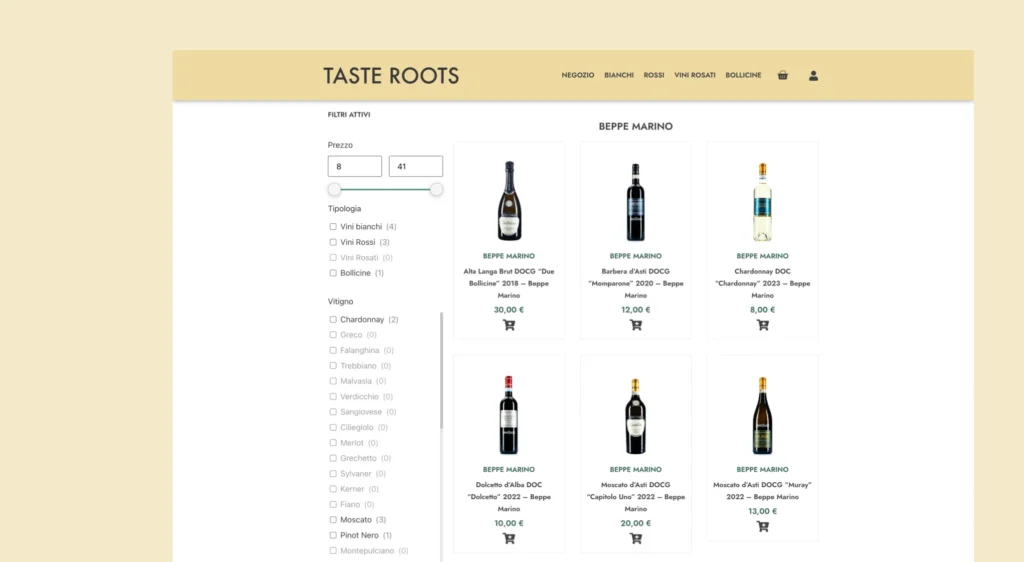The width and height of the screenshot is (1024, 562).
Task: Open the shopping basket in the header
Action: click(x=782, y=75)
